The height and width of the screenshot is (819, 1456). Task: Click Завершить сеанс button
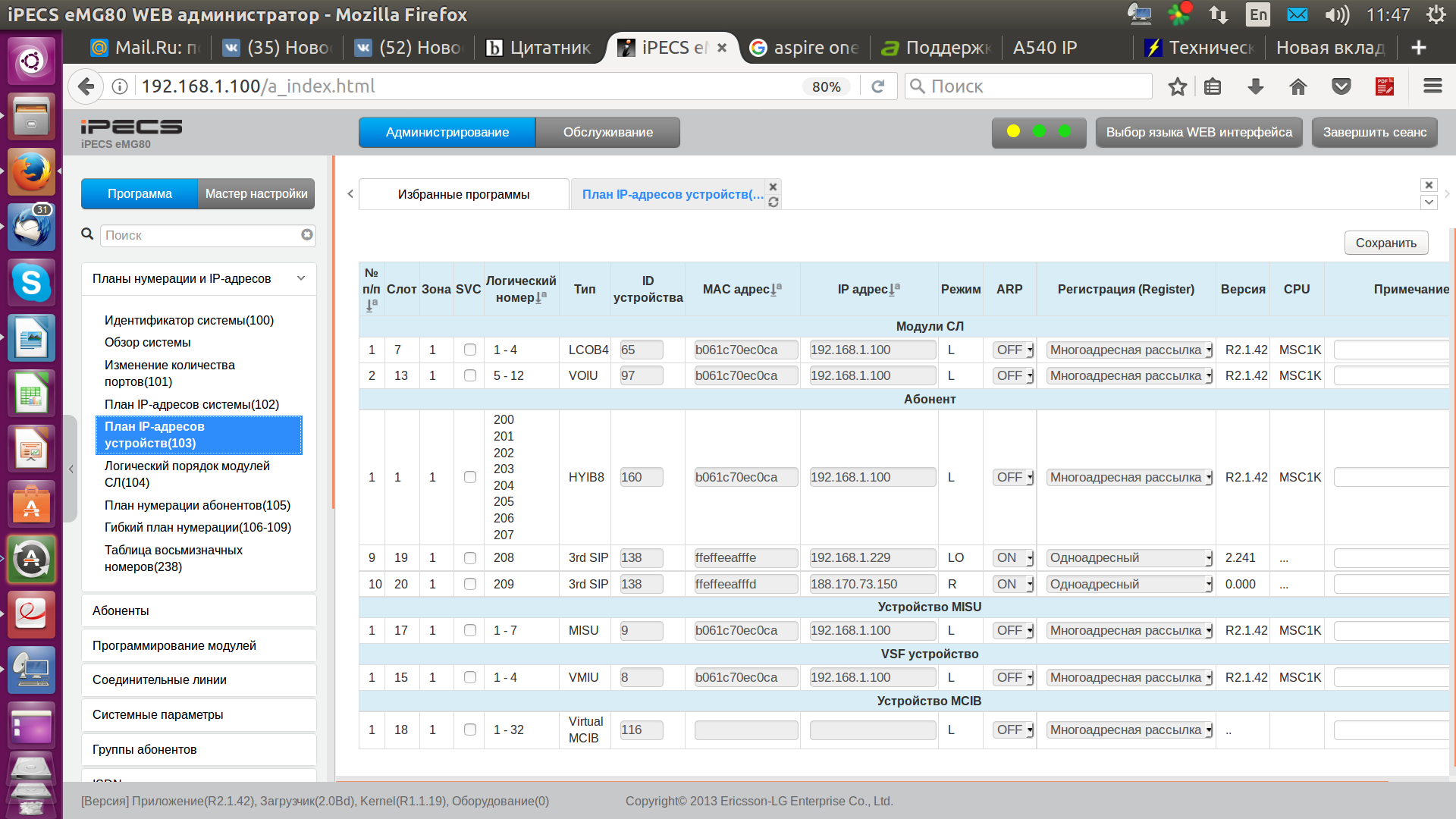point(1374,132)
